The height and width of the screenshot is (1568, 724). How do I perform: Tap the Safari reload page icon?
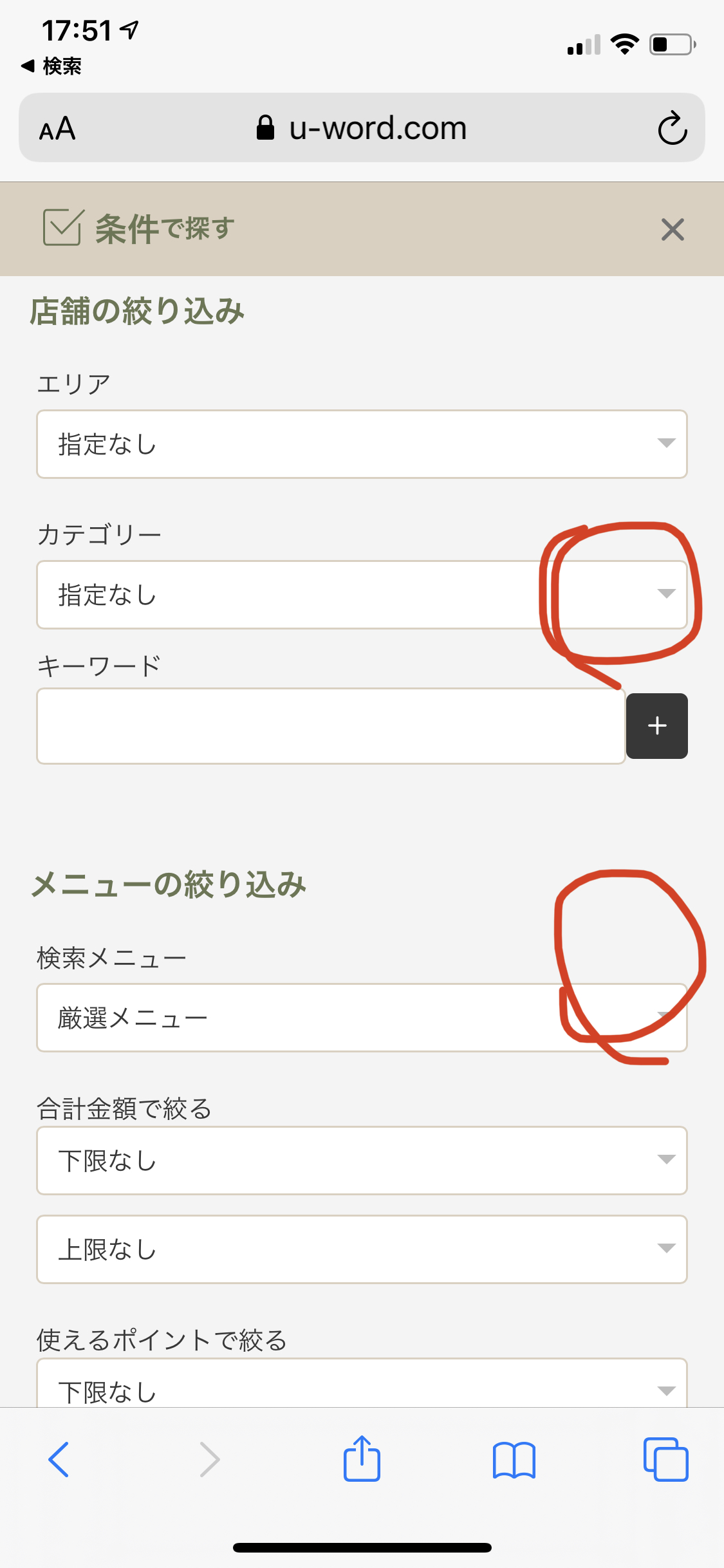673,128
